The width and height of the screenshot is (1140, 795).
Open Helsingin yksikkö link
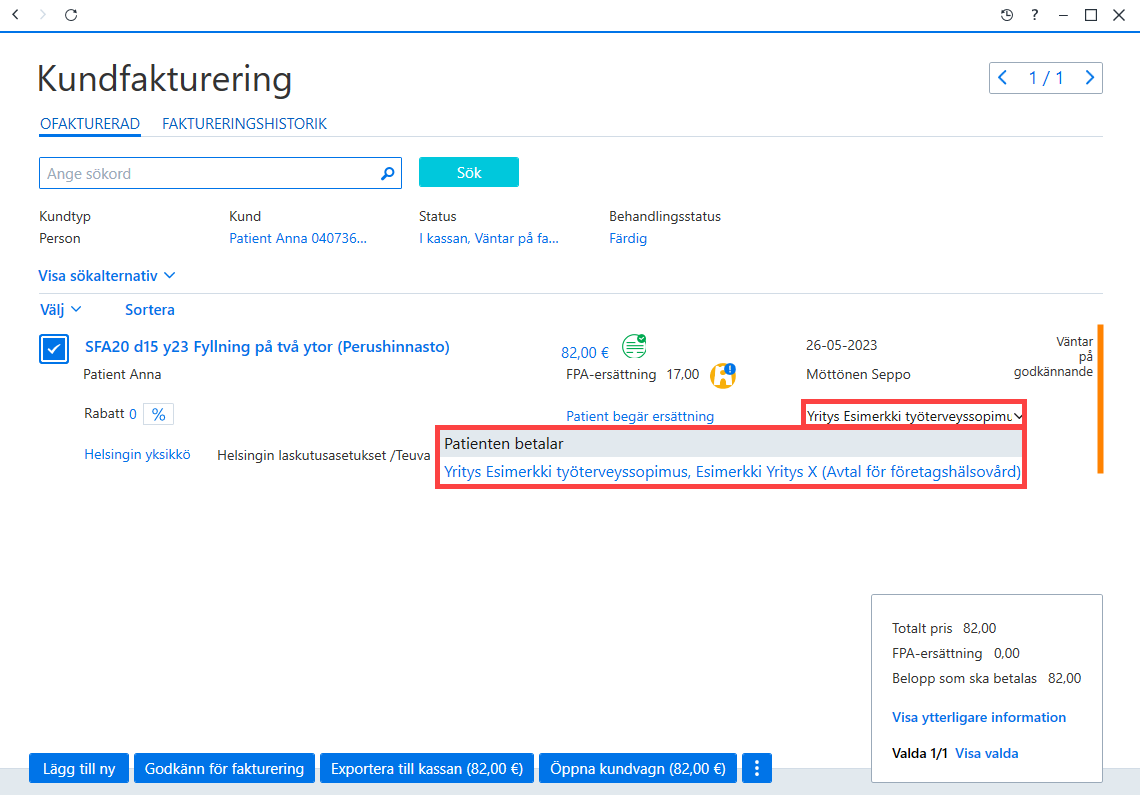[137, 455]
